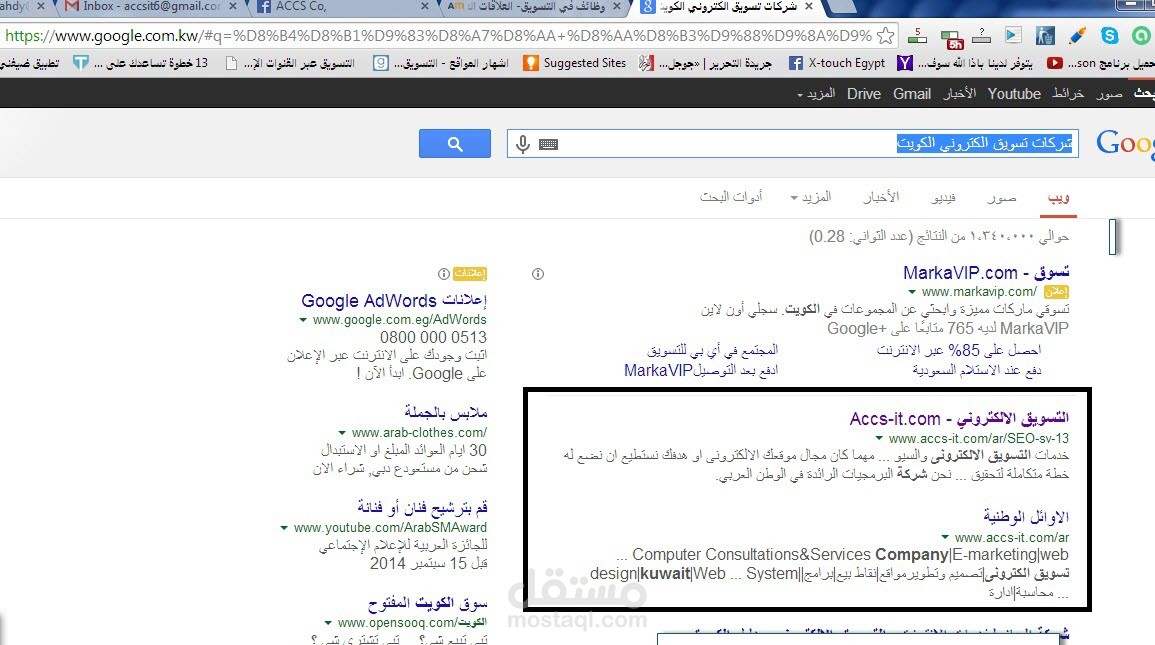The image size is (1155, 645).
Task: Open the X-touch Egypt Facebook bookmark
Action: click(x=837, y=63)
